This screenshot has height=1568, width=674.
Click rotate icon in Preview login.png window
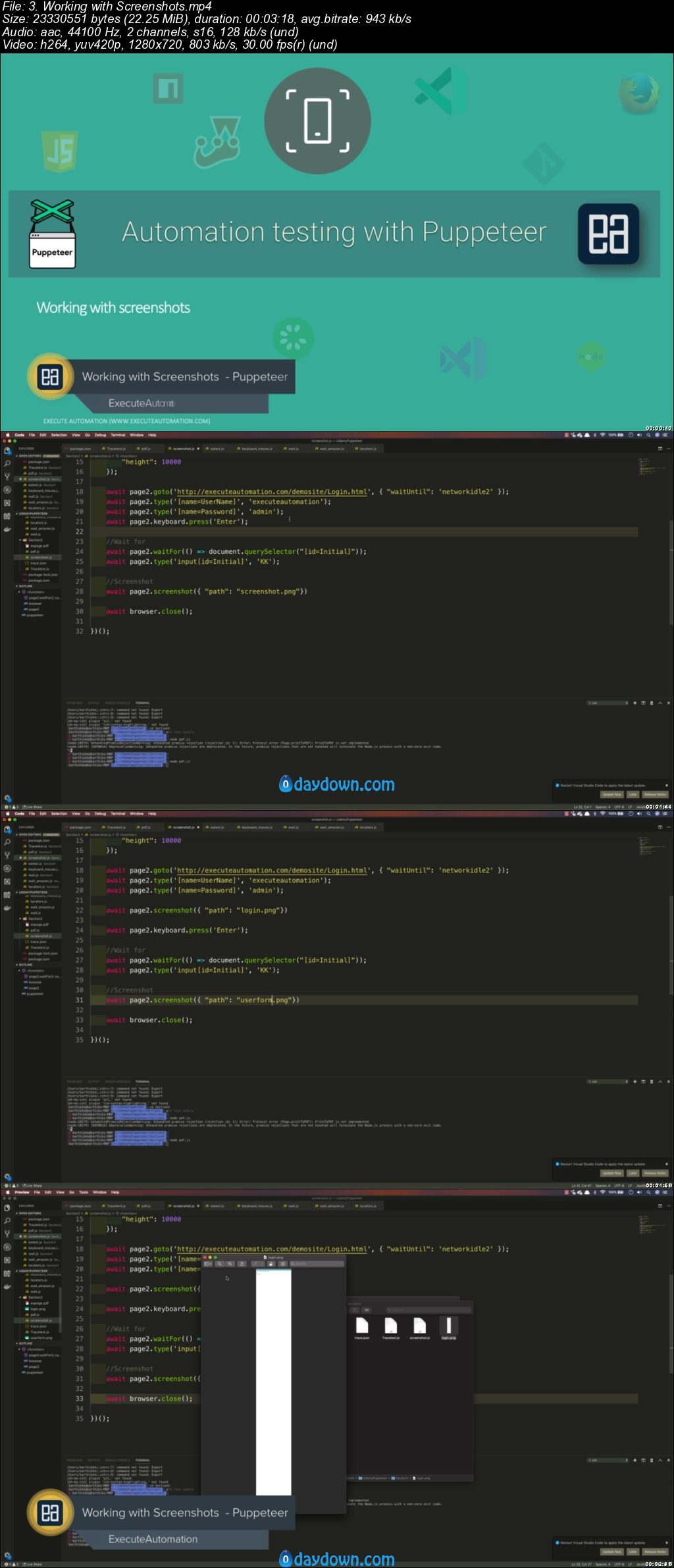pos(271,1264)
